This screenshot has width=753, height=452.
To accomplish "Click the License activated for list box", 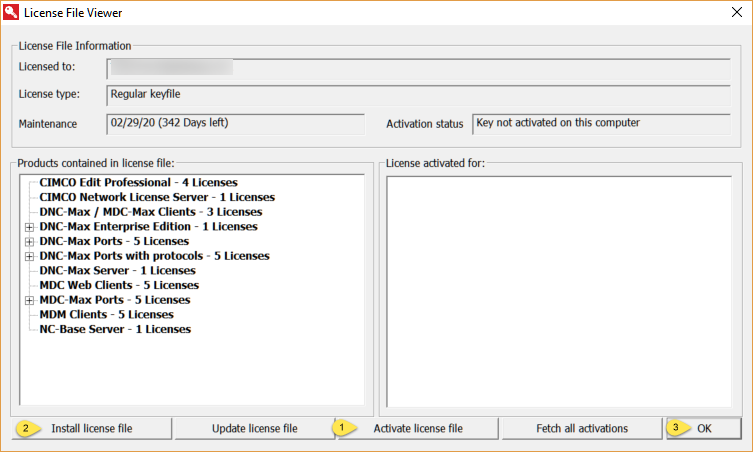I will pos(559,292).
